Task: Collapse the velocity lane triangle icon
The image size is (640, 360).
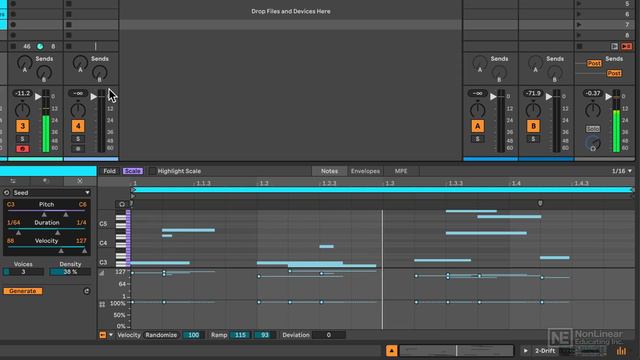Action: [x=102, y=273]
